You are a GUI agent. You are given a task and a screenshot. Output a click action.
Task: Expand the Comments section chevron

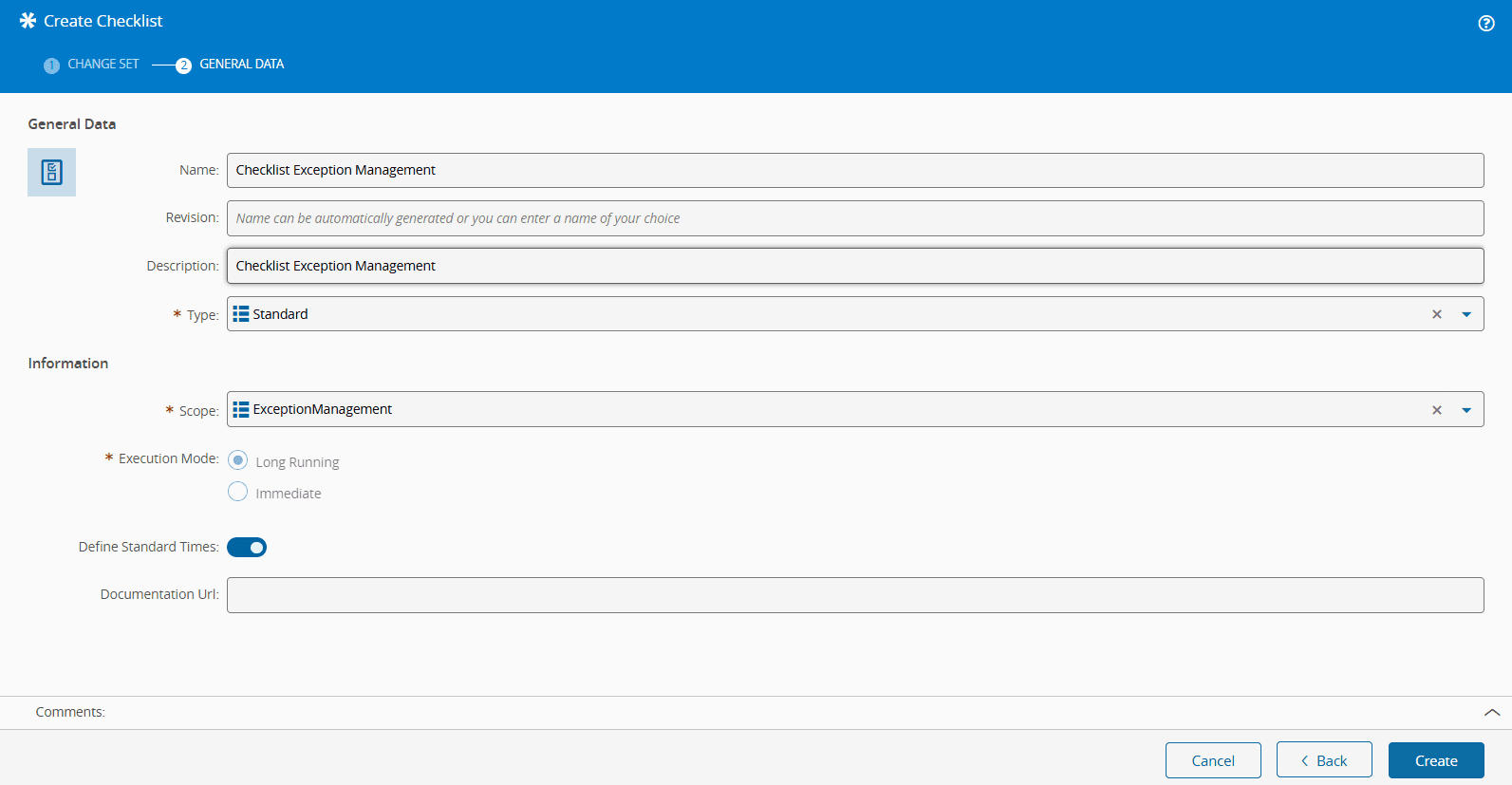click(1492, 712)
